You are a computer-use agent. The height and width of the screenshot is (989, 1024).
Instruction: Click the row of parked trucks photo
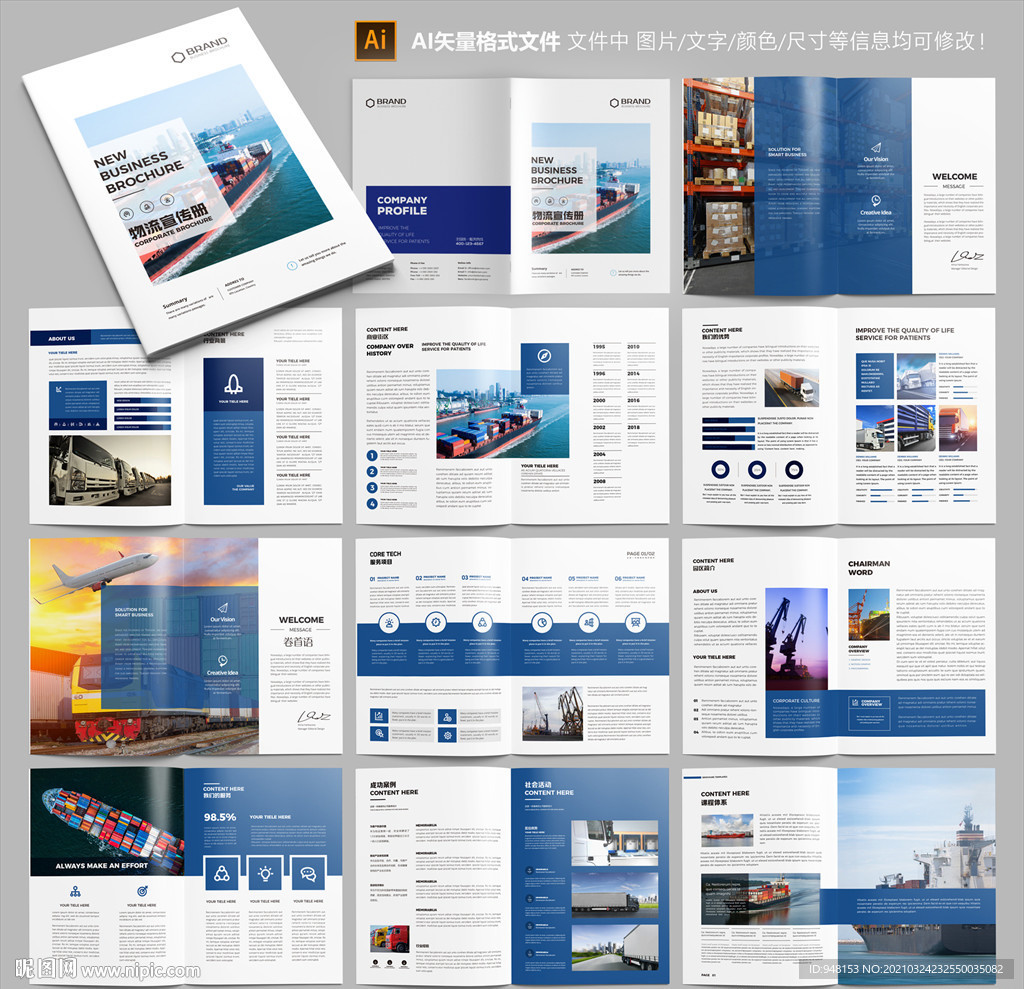click(110, 470)
